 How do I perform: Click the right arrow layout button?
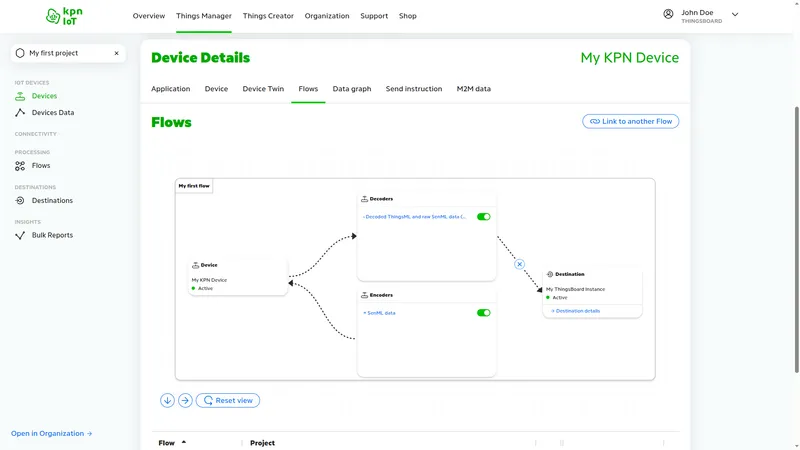(x=185, y=401)
